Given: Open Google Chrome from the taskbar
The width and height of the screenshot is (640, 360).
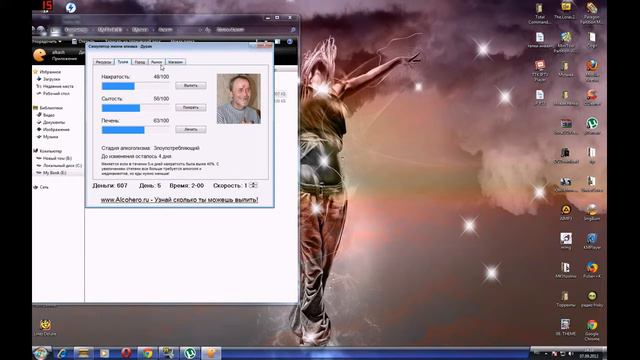Looking at the screenshot, I should [x=147, y=353].
